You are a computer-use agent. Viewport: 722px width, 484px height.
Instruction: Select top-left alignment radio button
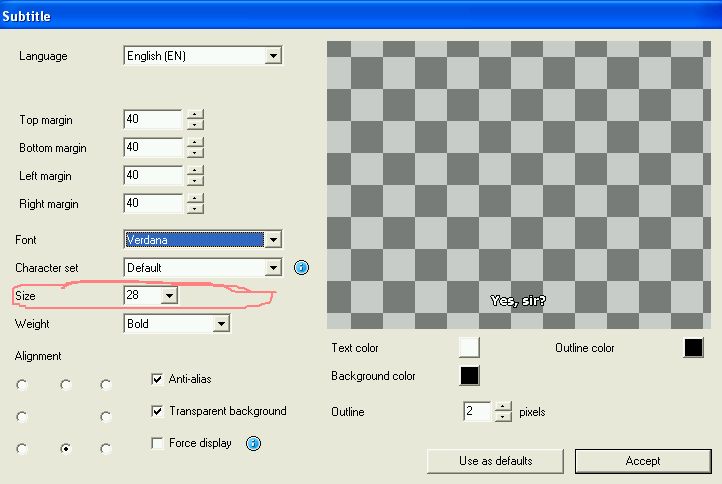tap(22, 385)
